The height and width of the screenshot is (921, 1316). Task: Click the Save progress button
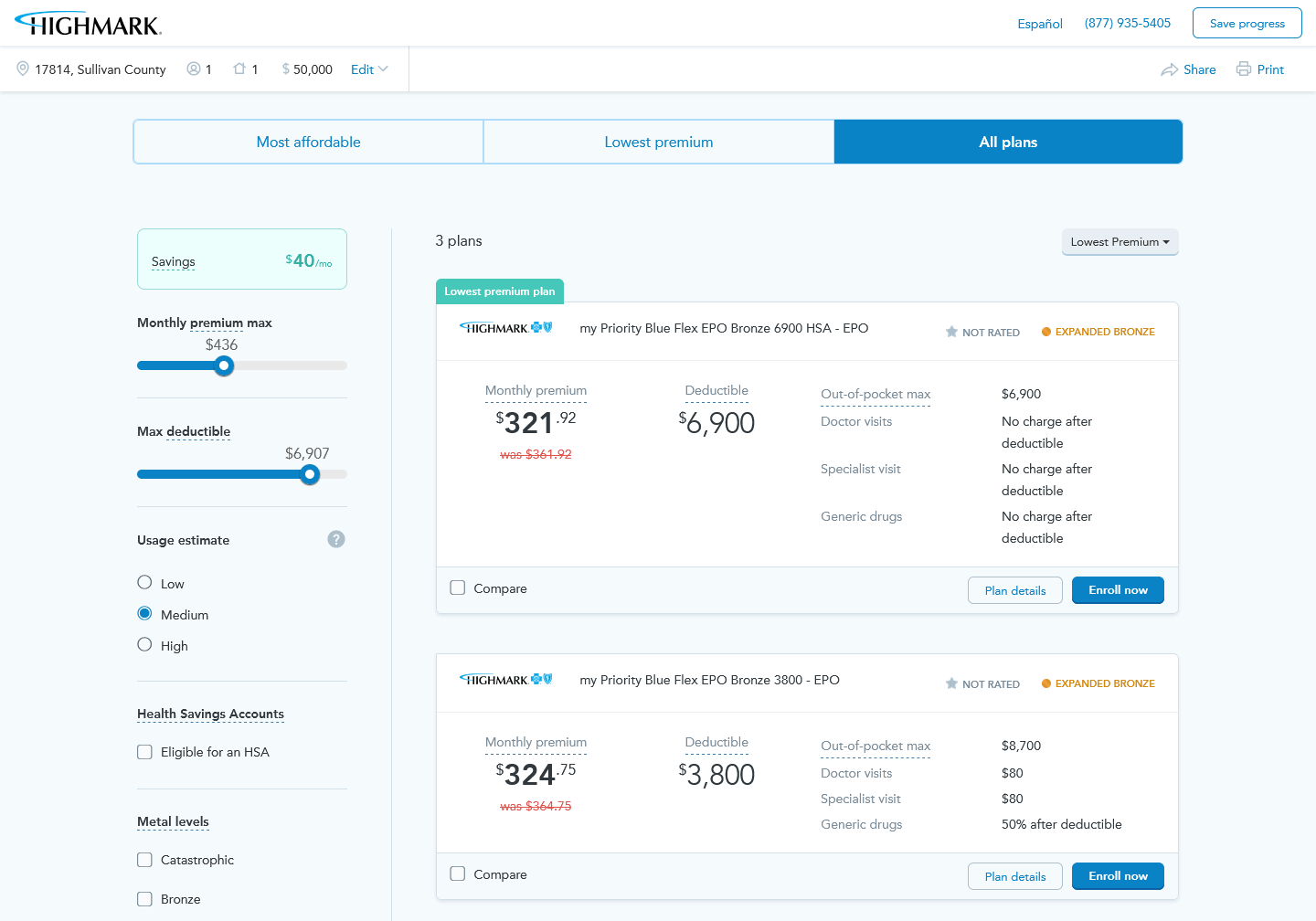1247,24
